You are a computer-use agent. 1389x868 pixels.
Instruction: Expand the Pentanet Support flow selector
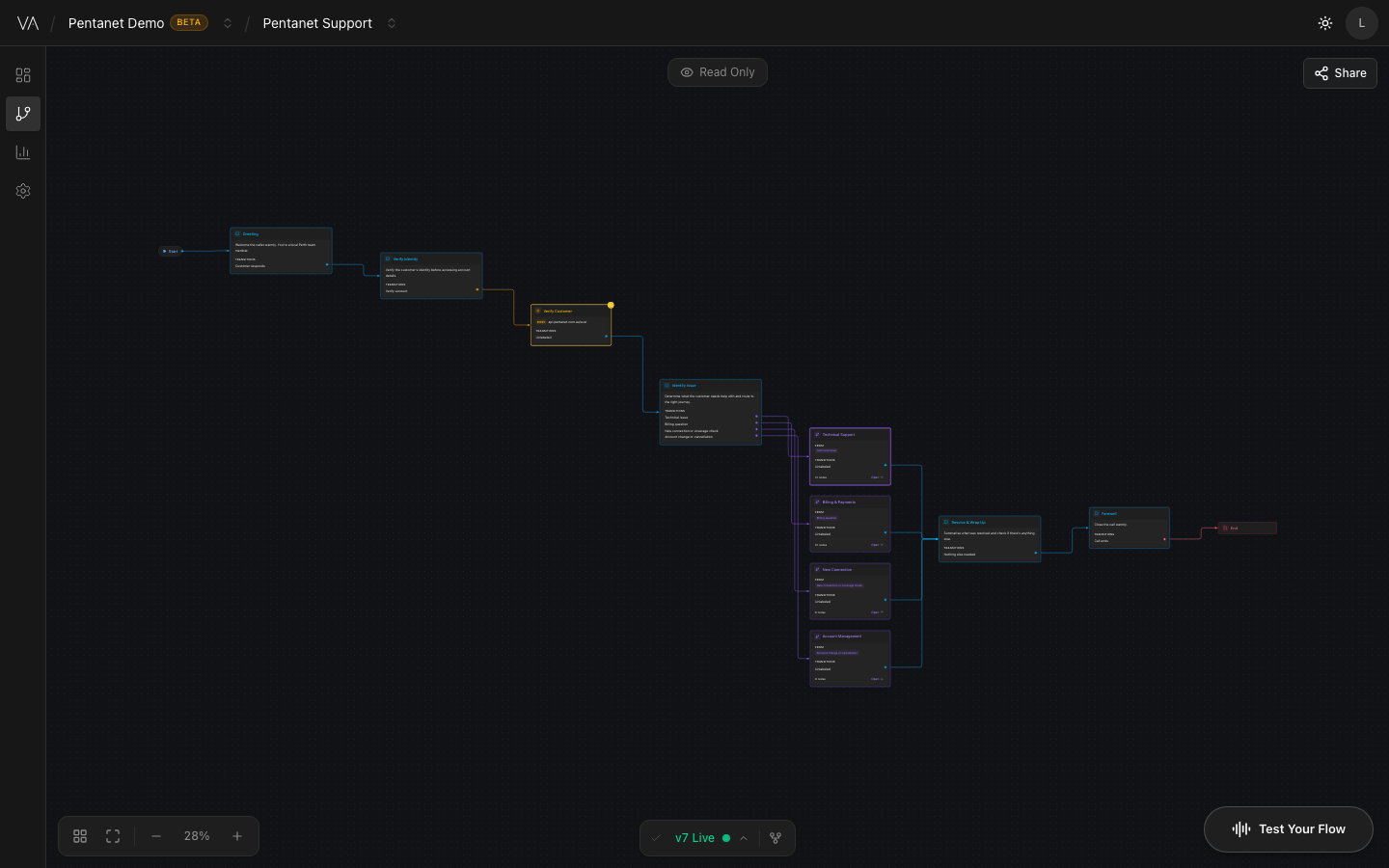coord(392,22)
